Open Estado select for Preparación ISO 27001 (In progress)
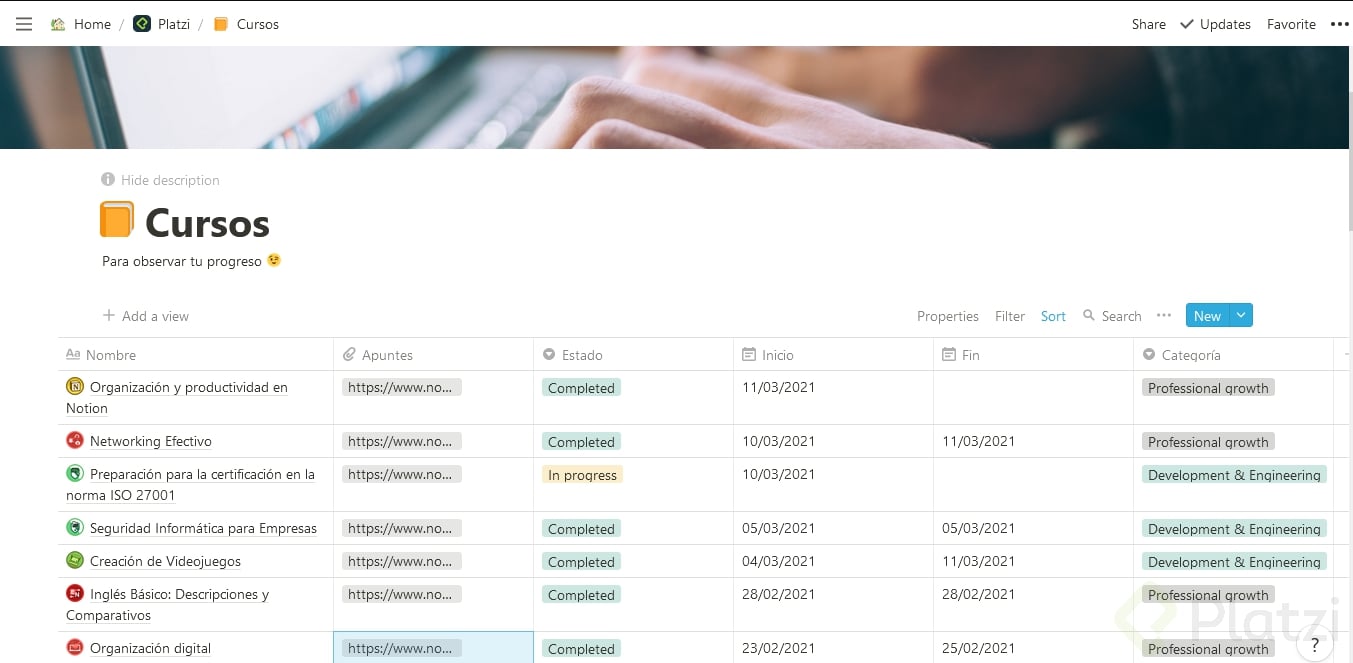This screenshot has height=663, width=1353. tap(582, 475)
